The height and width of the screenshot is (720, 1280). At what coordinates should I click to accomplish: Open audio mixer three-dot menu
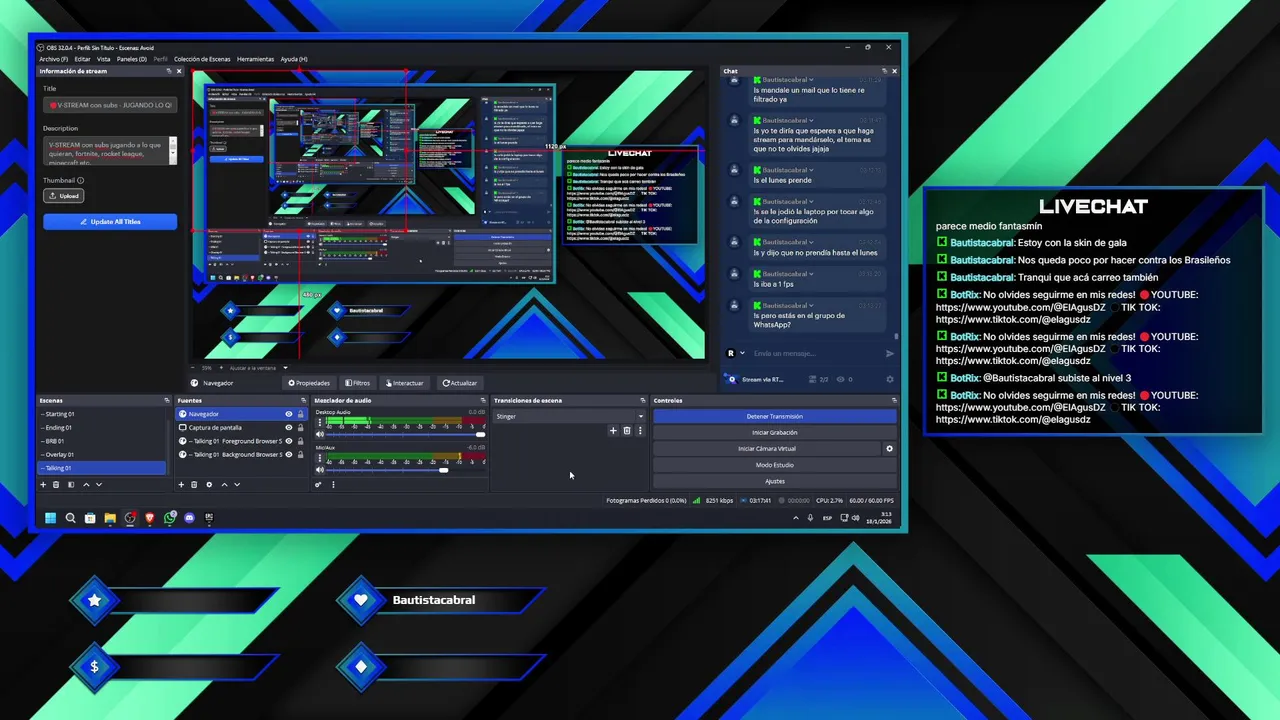pos(333,485)
